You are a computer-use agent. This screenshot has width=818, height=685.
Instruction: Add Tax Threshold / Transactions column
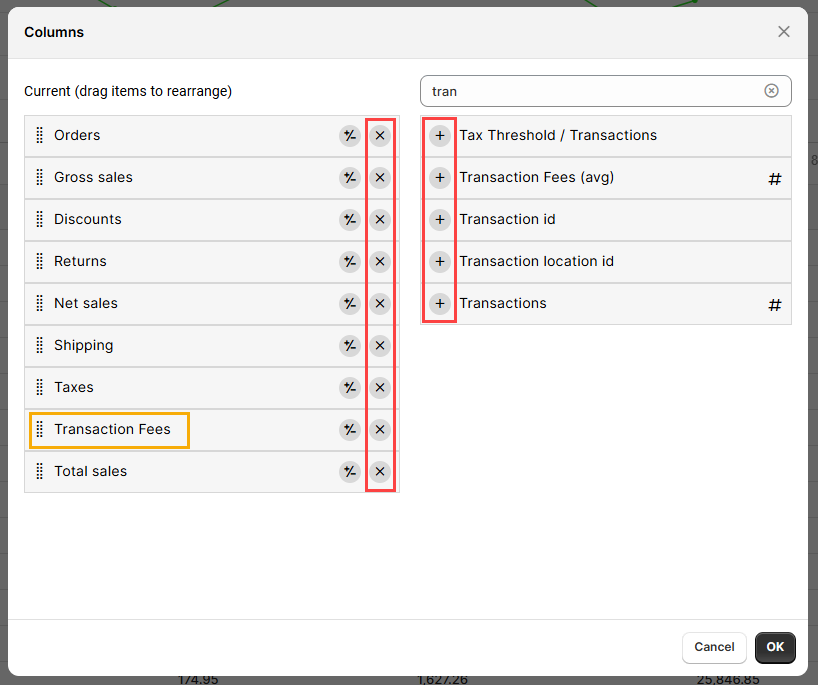point(440,136)
